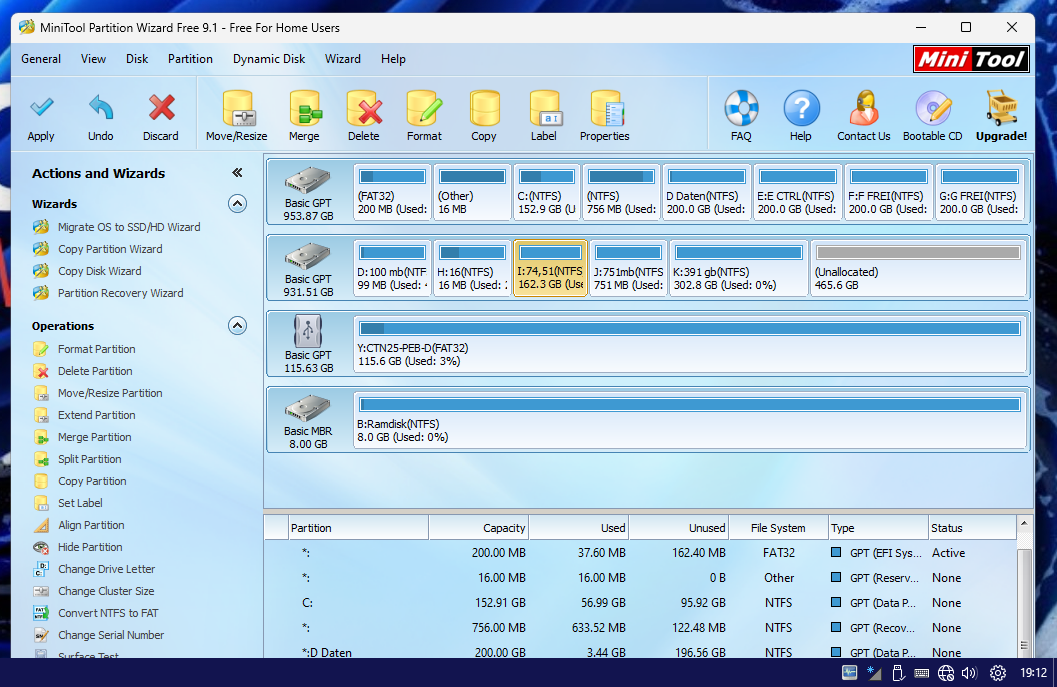This screenshot has width=1057, height=687.
Task: Launch the Partition Recovery Wizard
Action: (x=121, y=293)
